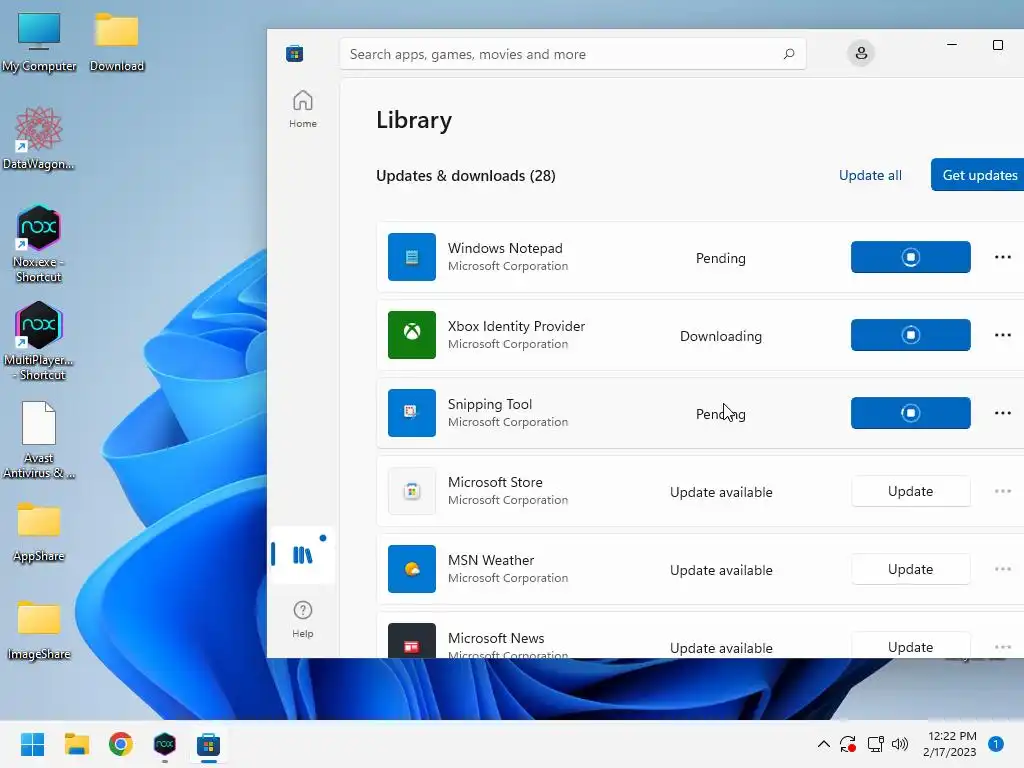Click the Windows Notepad app icon
Screen dimensions: 1024x768
(x=411, y=257)
